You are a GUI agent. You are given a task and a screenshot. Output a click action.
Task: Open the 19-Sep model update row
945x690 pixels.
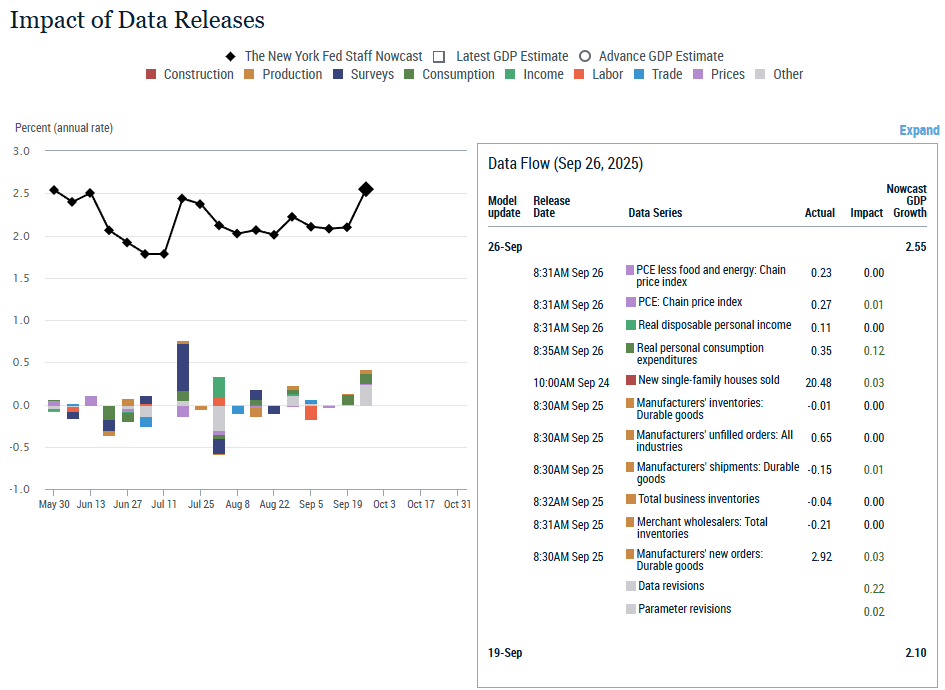(x=505, y=653)
